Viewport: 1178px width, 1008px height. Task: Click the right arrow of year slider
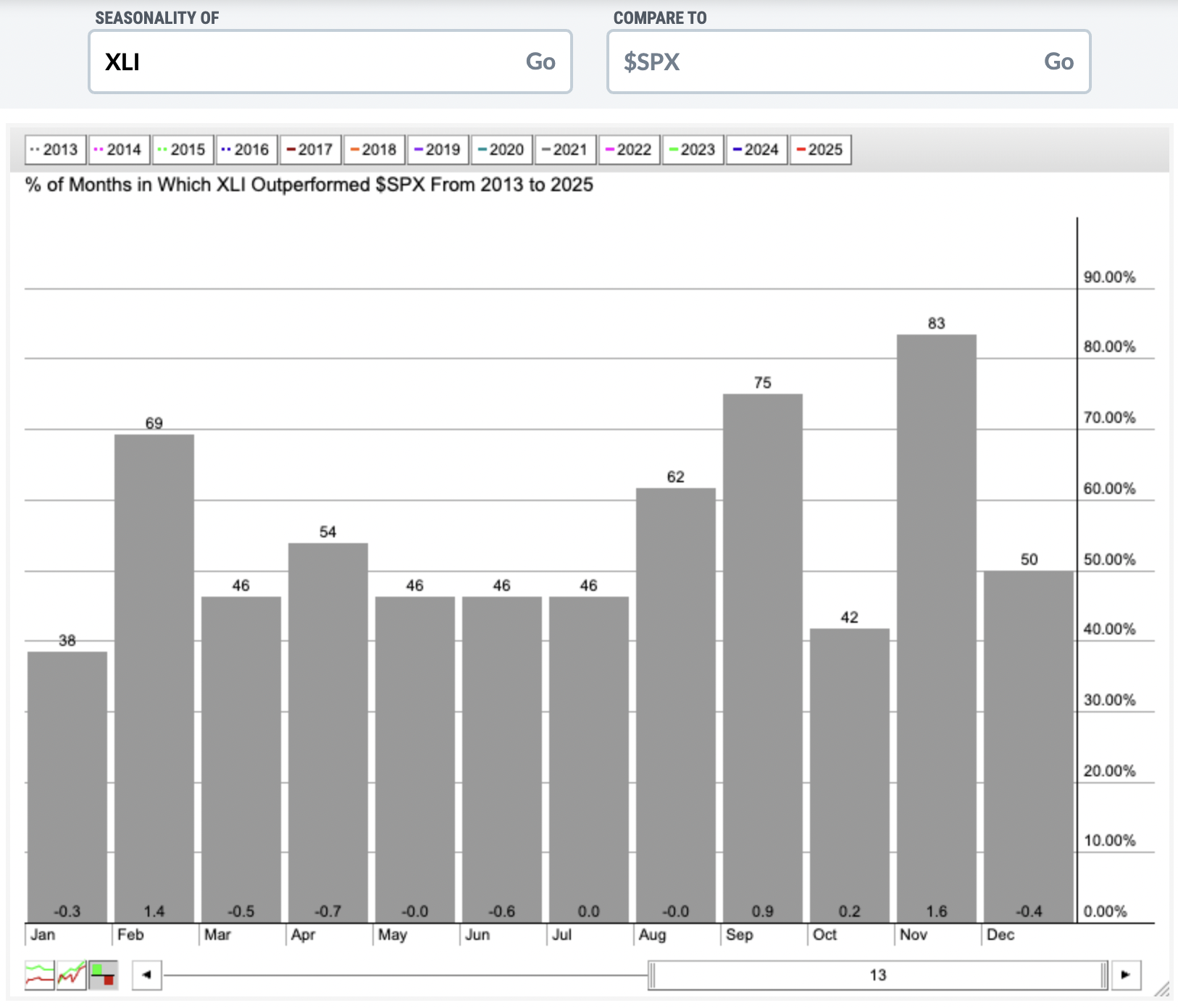click(1125, 975)
